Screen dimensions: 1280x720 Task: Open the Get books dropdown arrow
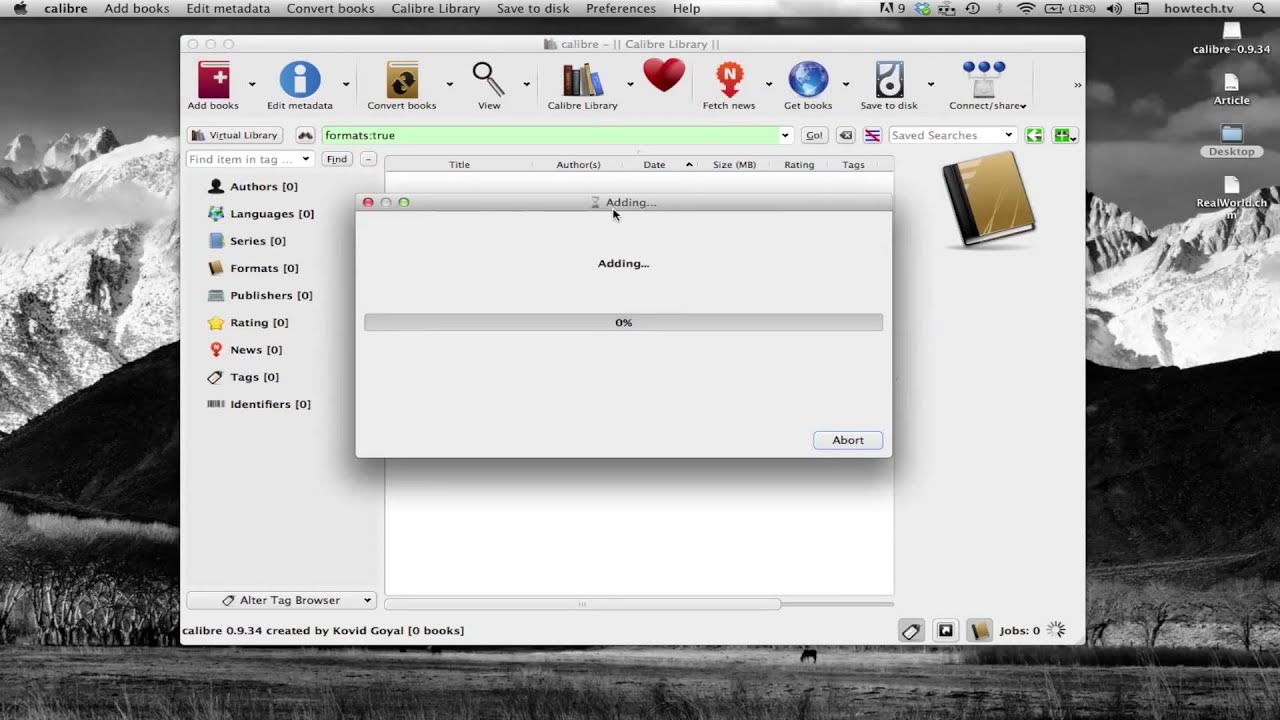[x=845, y=84]
